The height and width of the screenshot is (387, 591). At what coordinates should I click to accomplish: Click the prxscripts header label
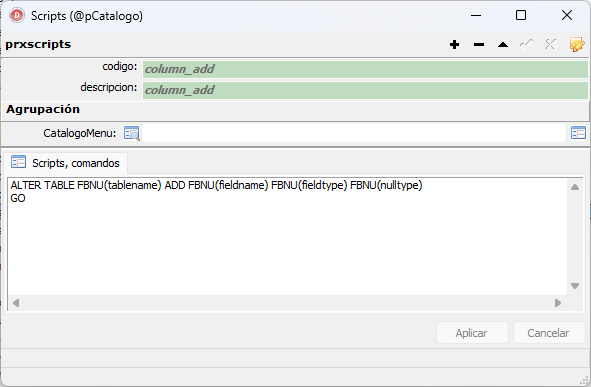pyautogui.click(x=38, y=44)
